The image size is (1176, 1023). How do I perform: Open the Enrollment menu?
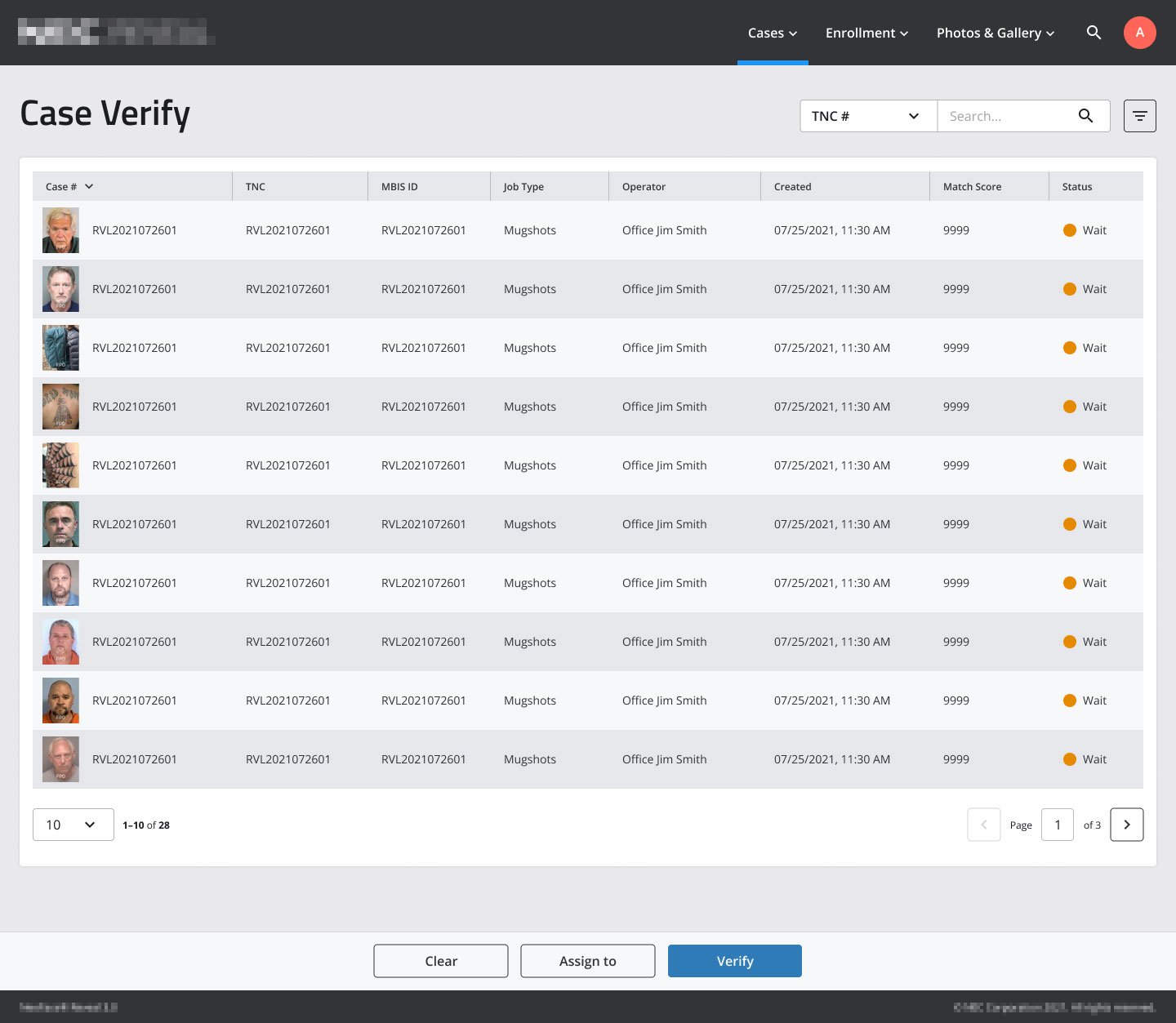point(866,33)
